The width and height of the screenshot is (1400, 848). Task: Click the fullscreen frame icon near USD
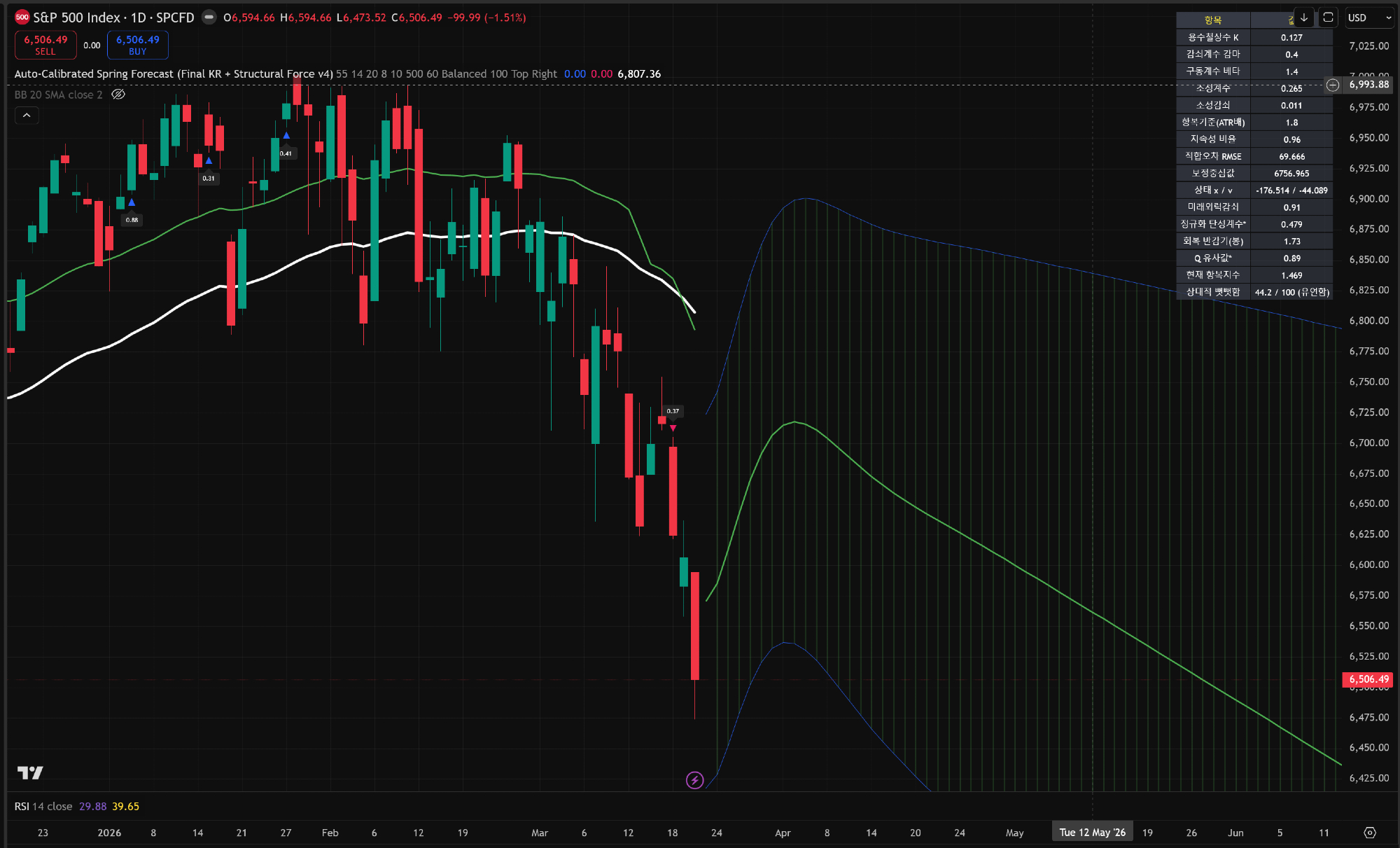(x=1328, y=18)
